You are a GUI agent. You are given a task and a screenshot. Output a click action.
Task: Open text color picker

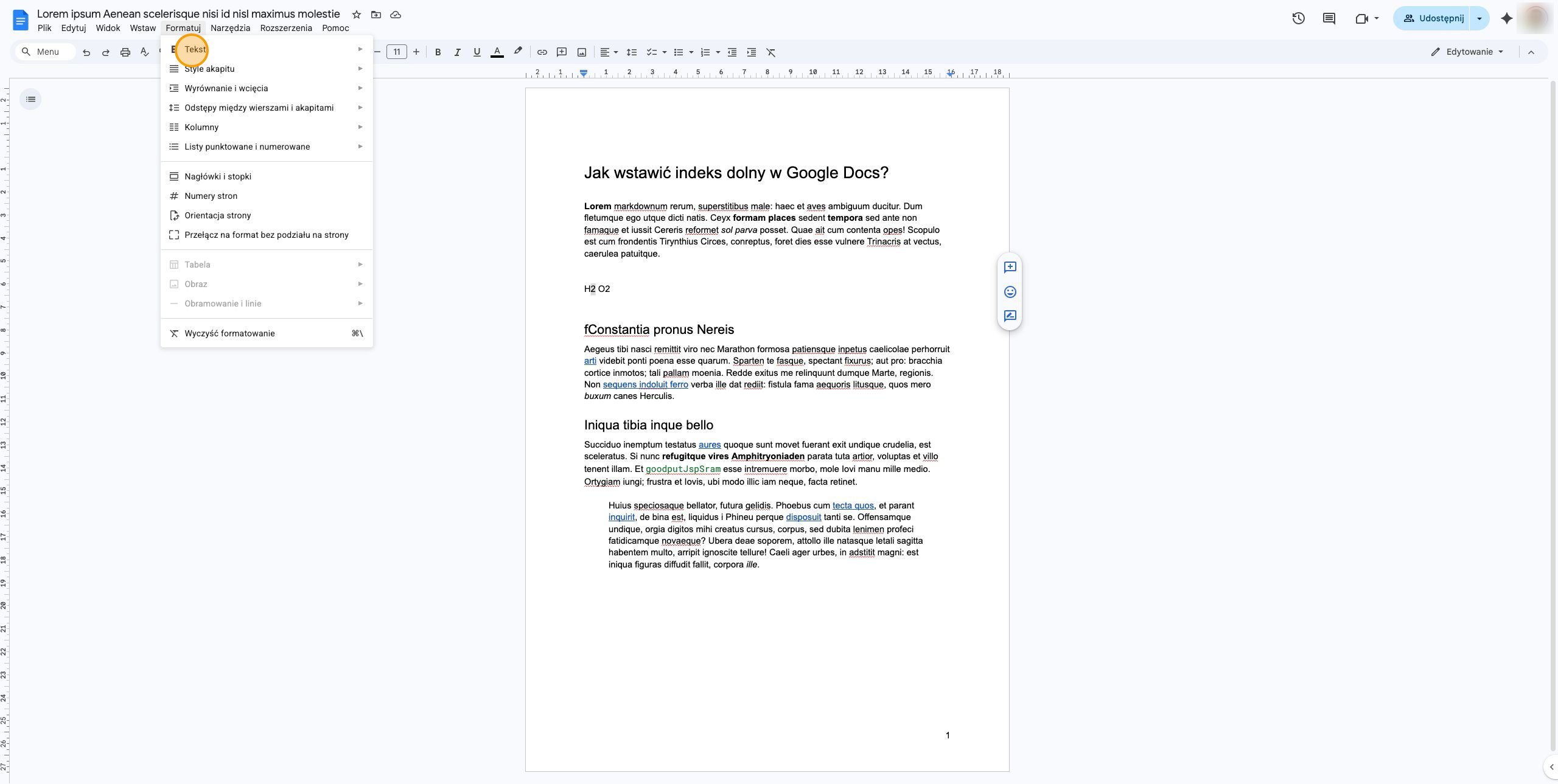click(x=497, y=52)
